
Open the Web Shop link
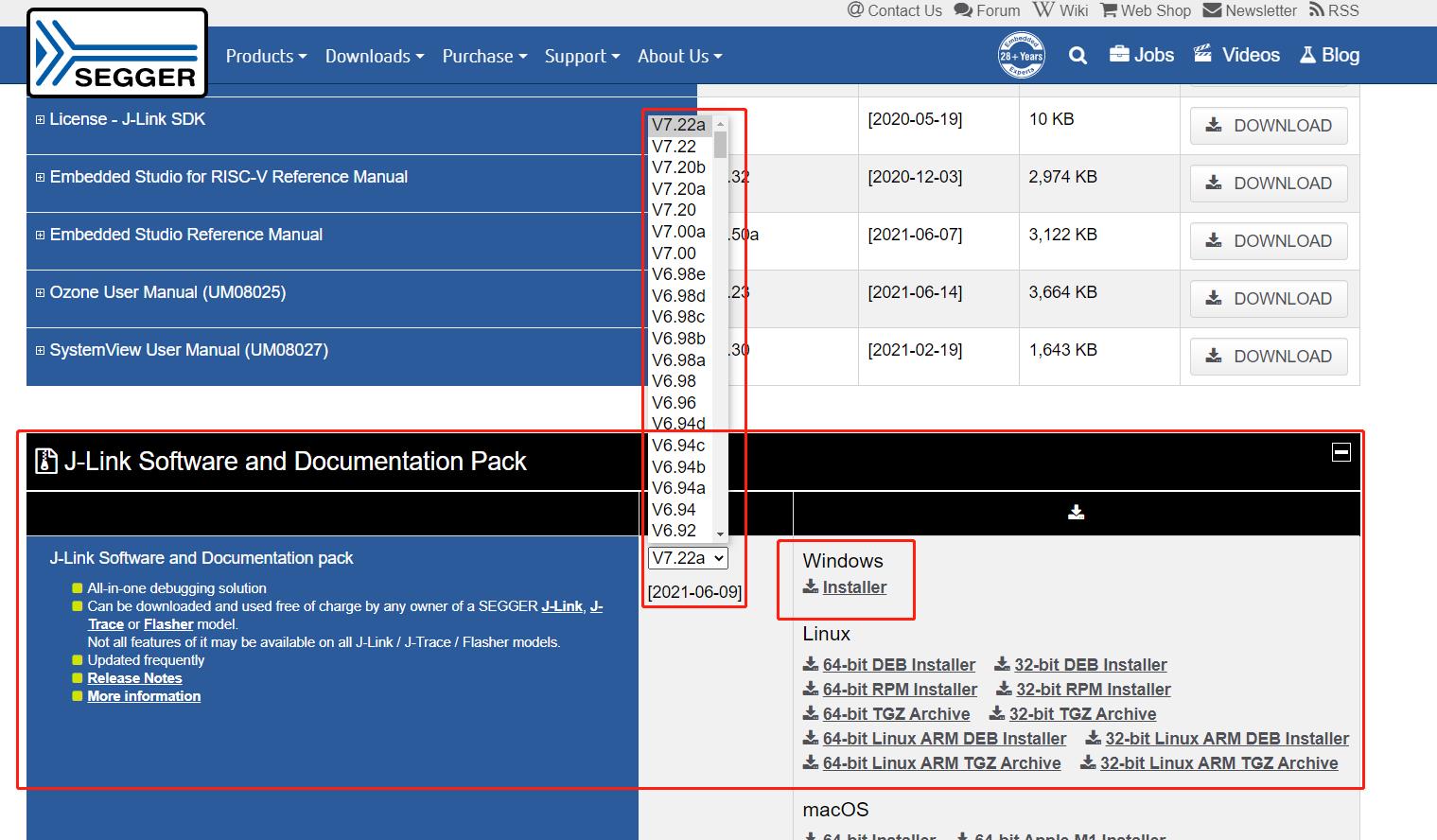(1146, 10)
